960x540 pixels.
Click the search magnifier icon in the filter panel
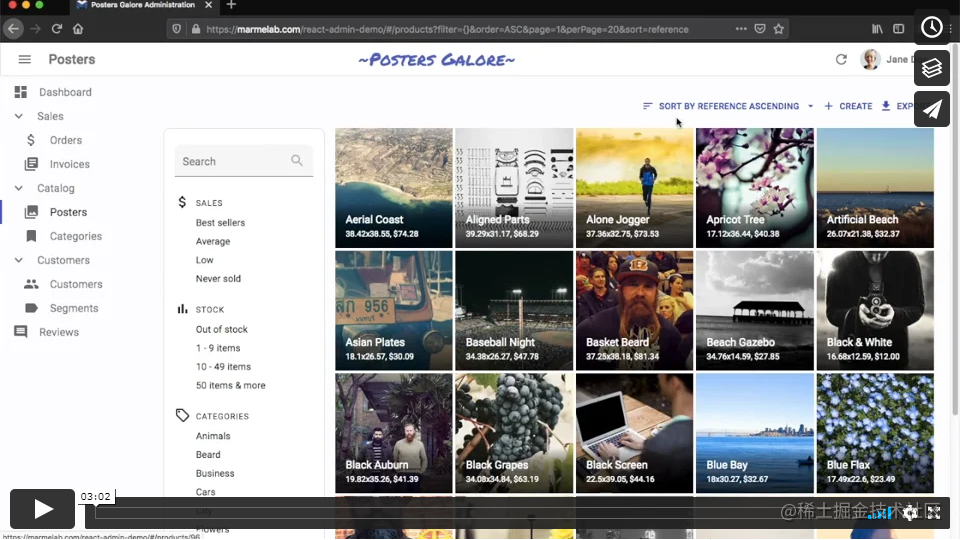[x=297, y=160]
